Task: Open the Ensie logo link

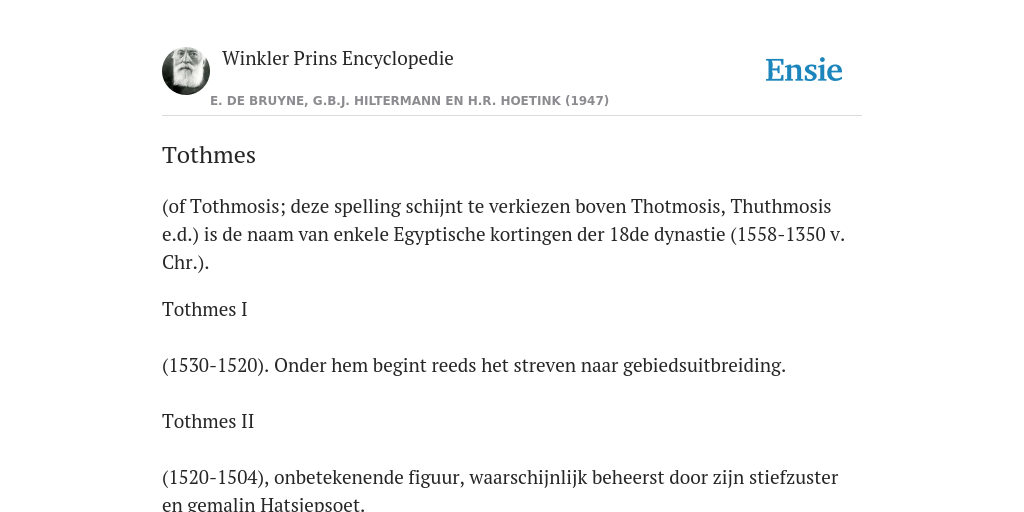Action: pos(804,70)
